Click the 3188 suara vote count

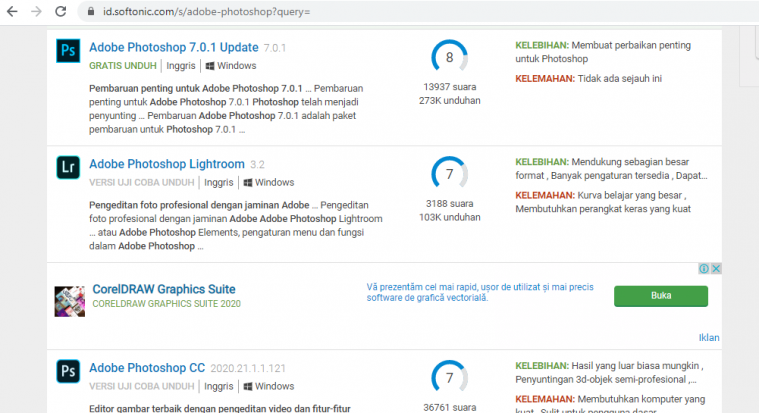coord(450,204)
